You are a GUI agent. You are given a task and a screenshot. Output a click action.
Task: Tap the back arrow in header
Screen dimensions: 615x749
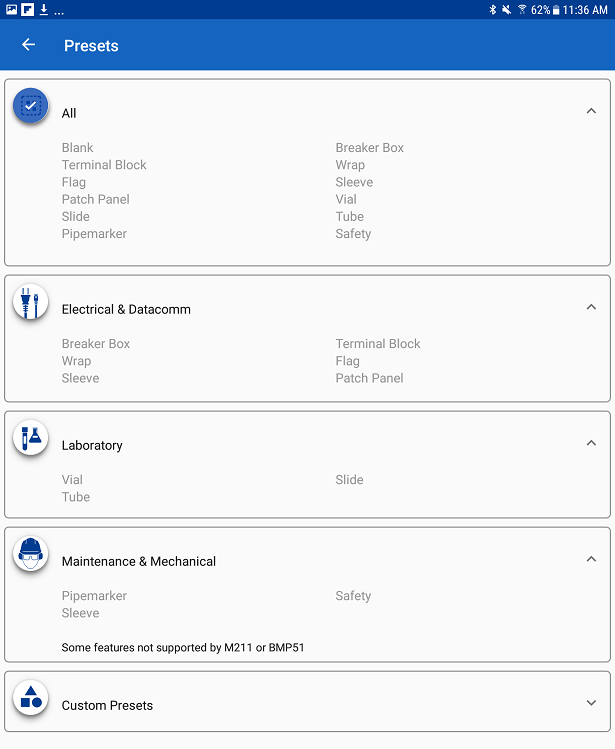[28, 45]
